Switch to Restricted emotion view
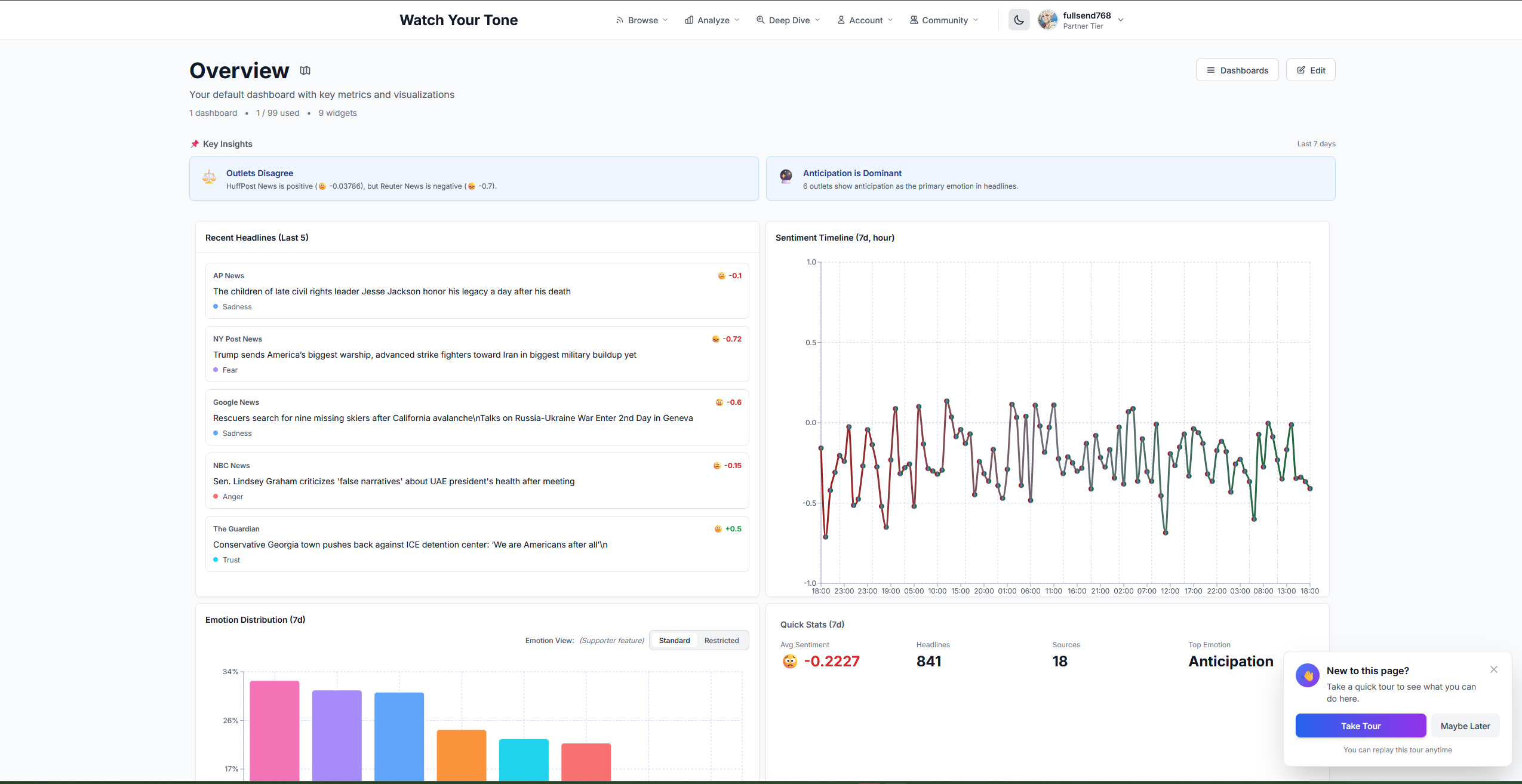The image size is (1522, 784). [721, 640]
